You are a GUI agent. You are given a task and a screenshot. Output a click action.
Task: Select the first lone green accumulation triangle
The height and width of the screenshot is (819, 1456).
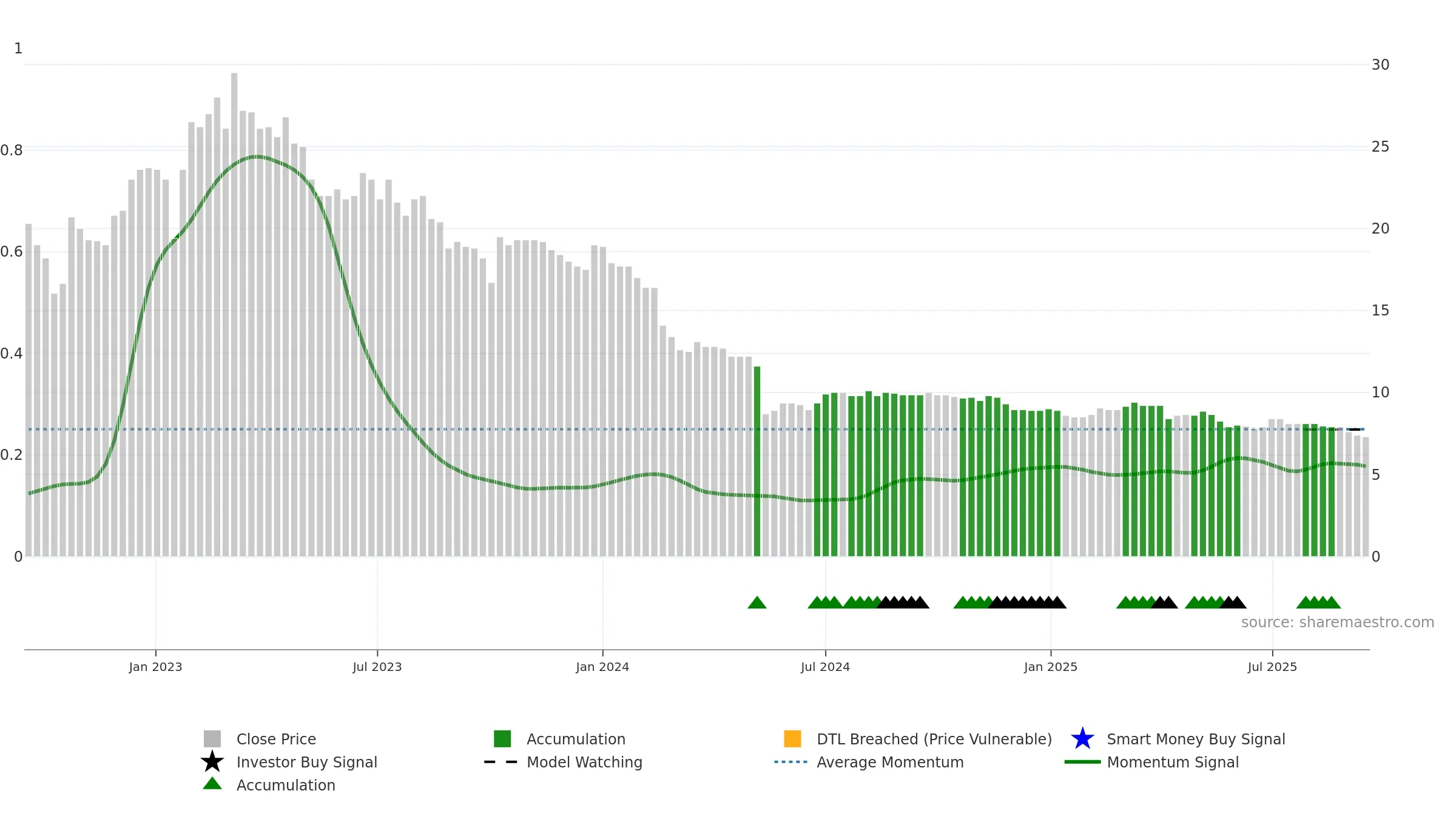click(x=757, y=602)
